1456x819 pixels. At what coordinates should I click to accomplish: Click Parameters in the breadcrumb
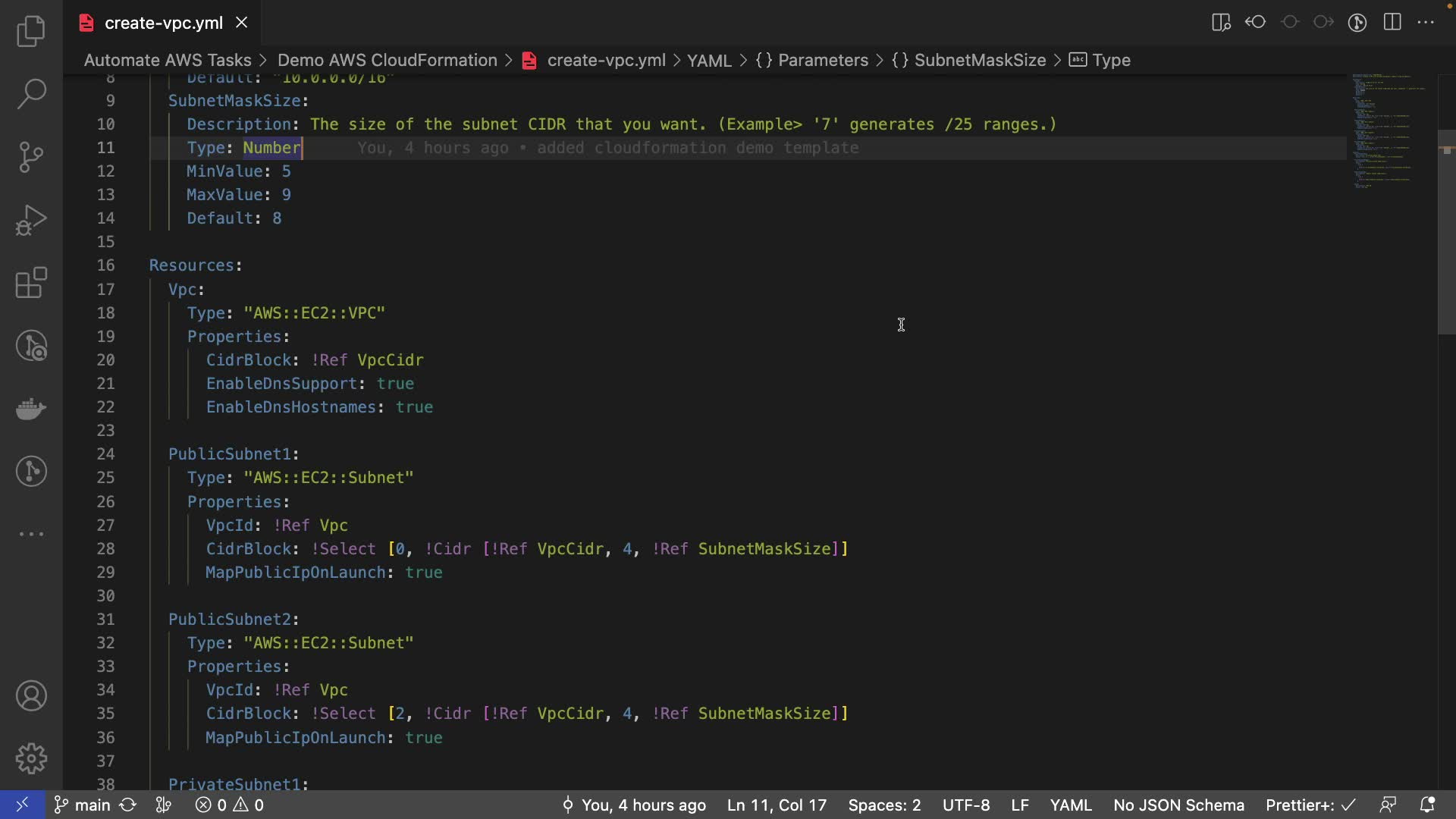822,60
